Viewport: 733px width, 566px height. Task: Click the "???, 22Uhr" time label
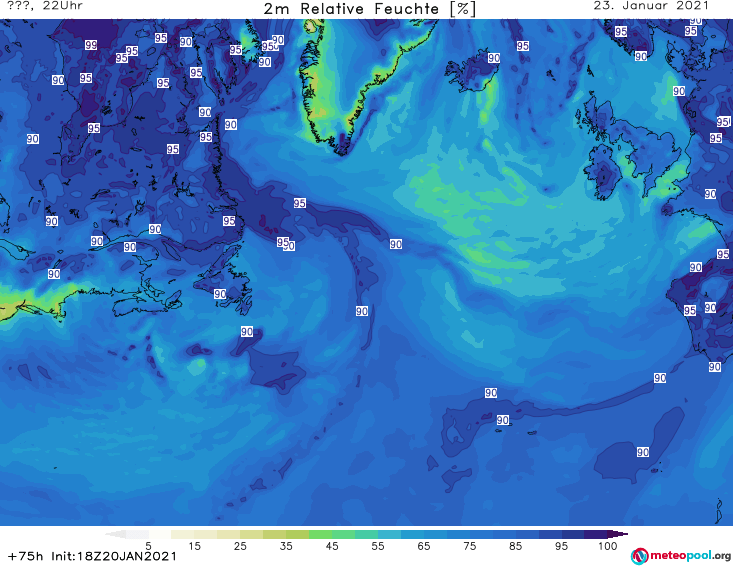coord(45,6)
